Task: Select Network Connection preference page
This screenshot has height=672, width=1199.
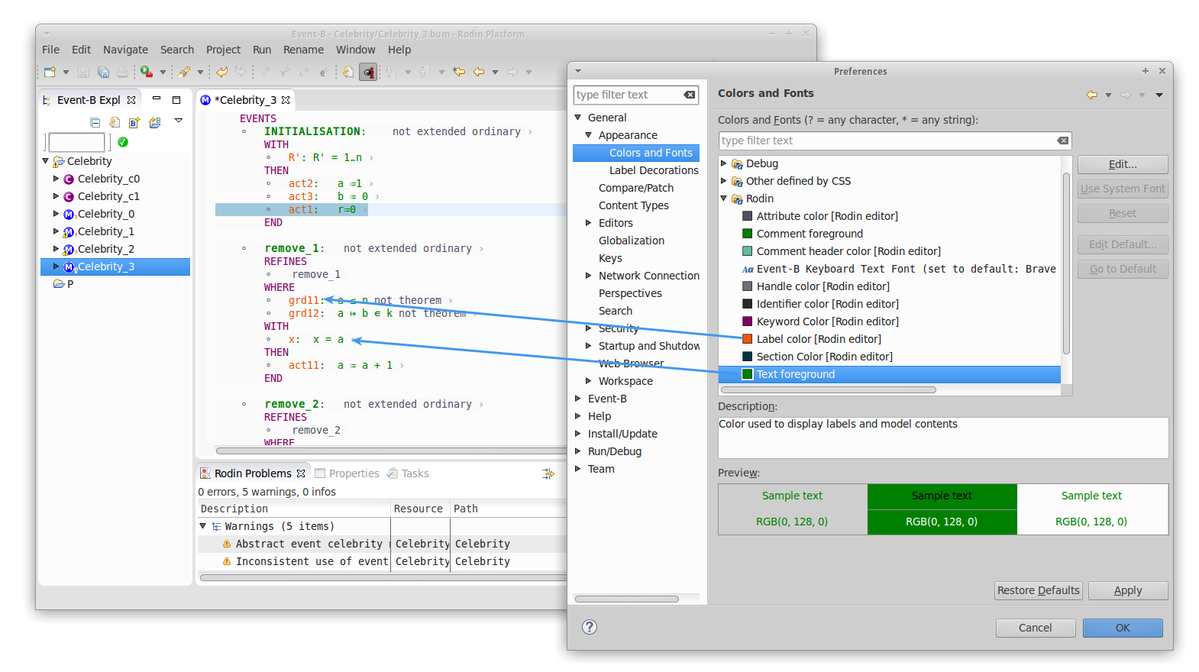Action: pos(648,276)
